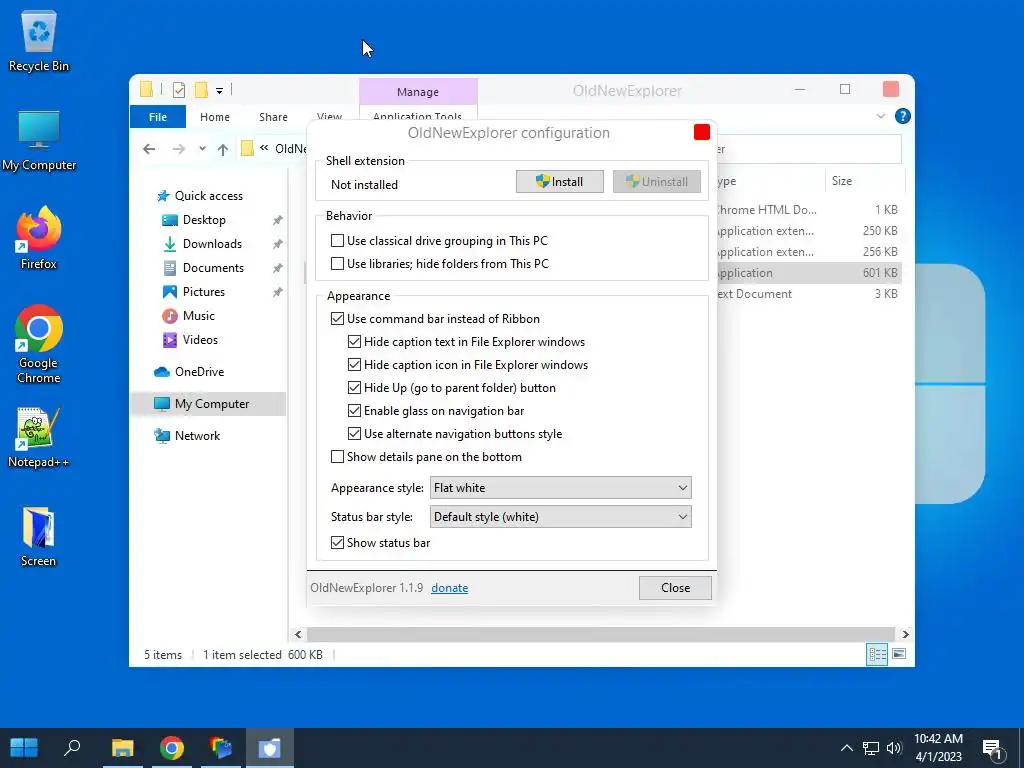Show hidden system tray icons

(846, 748)
